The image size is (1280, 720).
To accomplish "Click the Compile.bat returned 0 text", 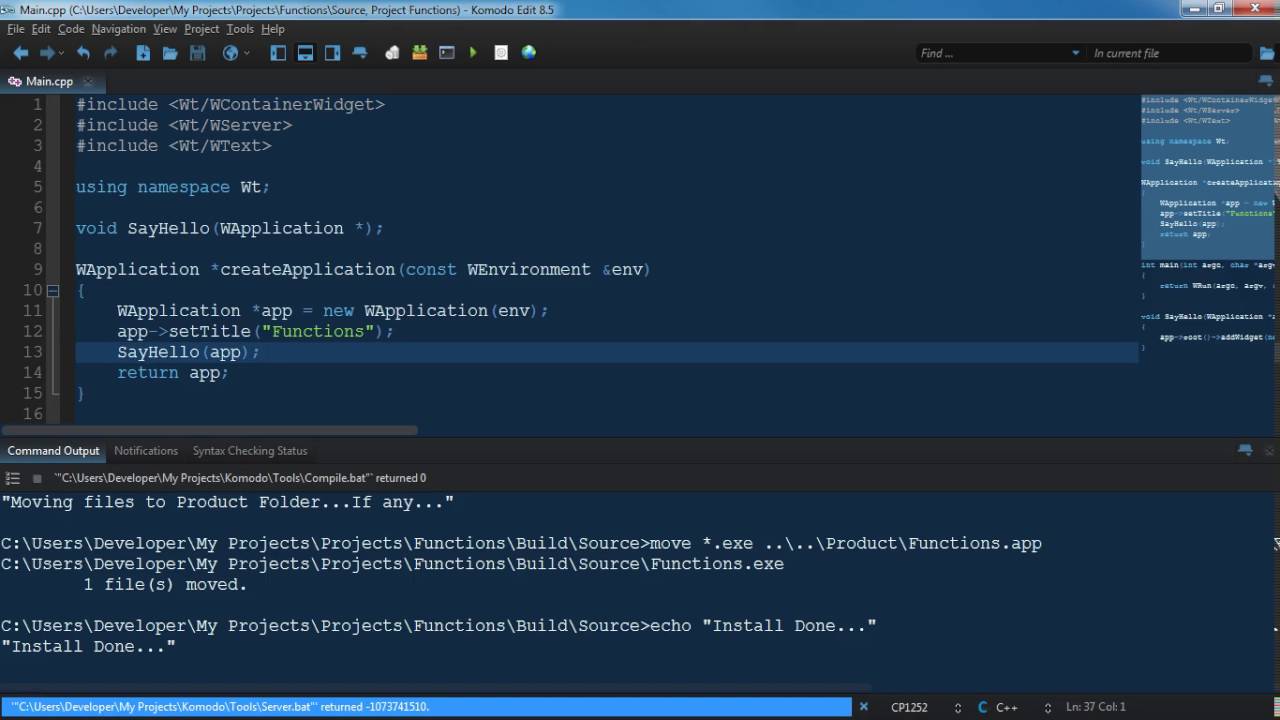I will click(x=240, y=478).
